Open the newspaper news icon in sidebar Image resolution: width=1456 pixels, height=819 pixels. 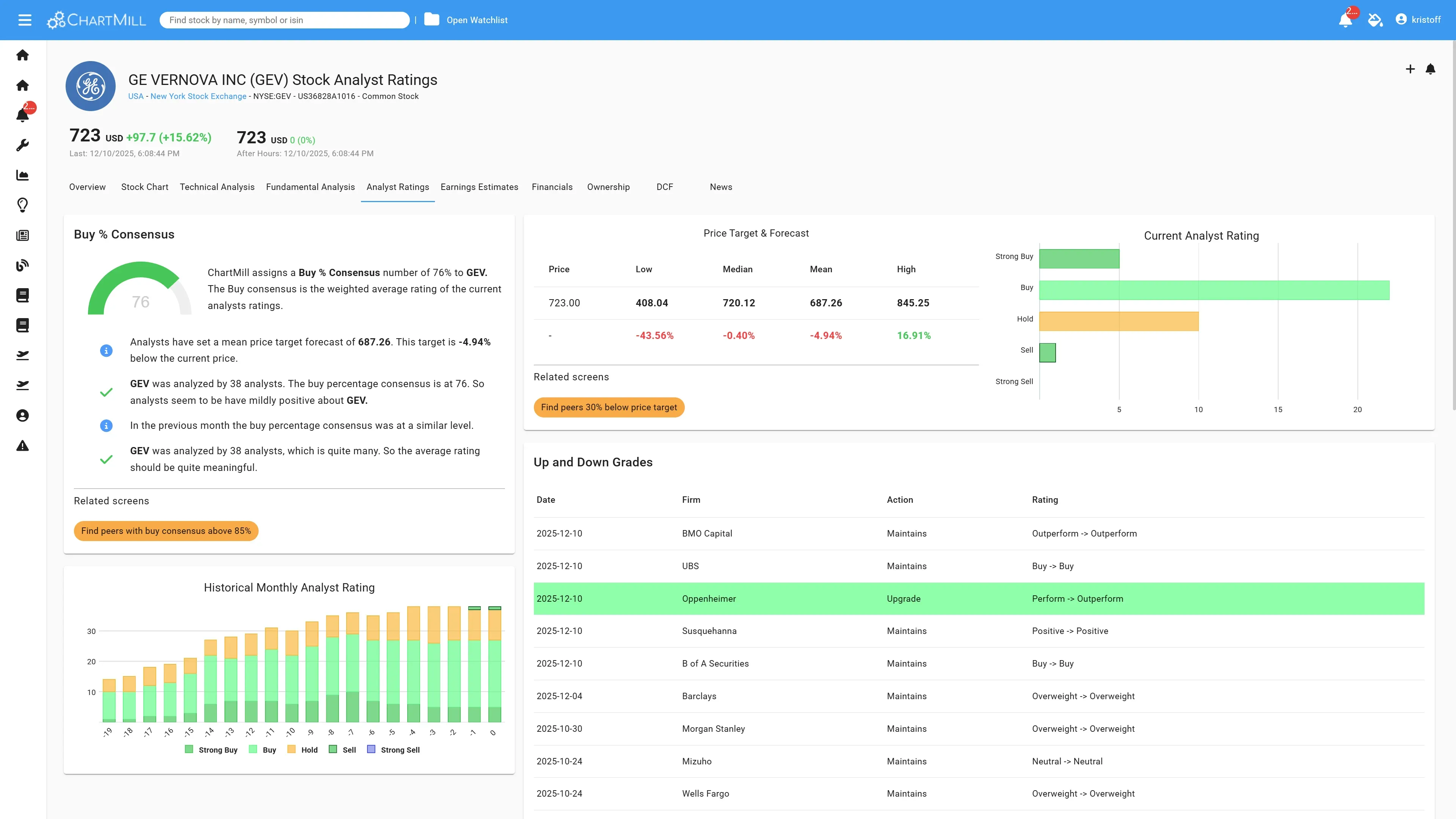click(x=23, y=235)
